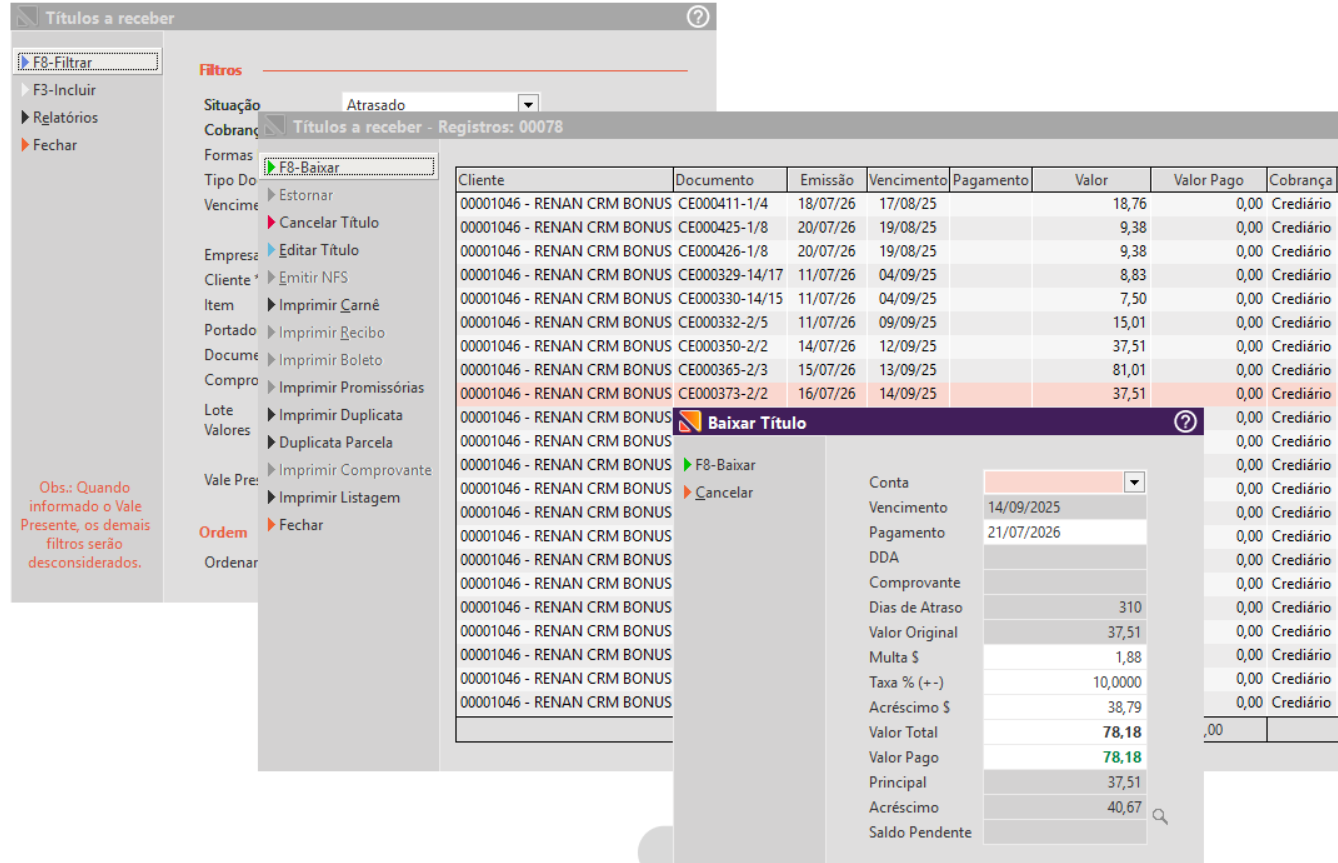Click Cancelar in the Baixar Título dialog
The image size is (1338, 863).
724,492
